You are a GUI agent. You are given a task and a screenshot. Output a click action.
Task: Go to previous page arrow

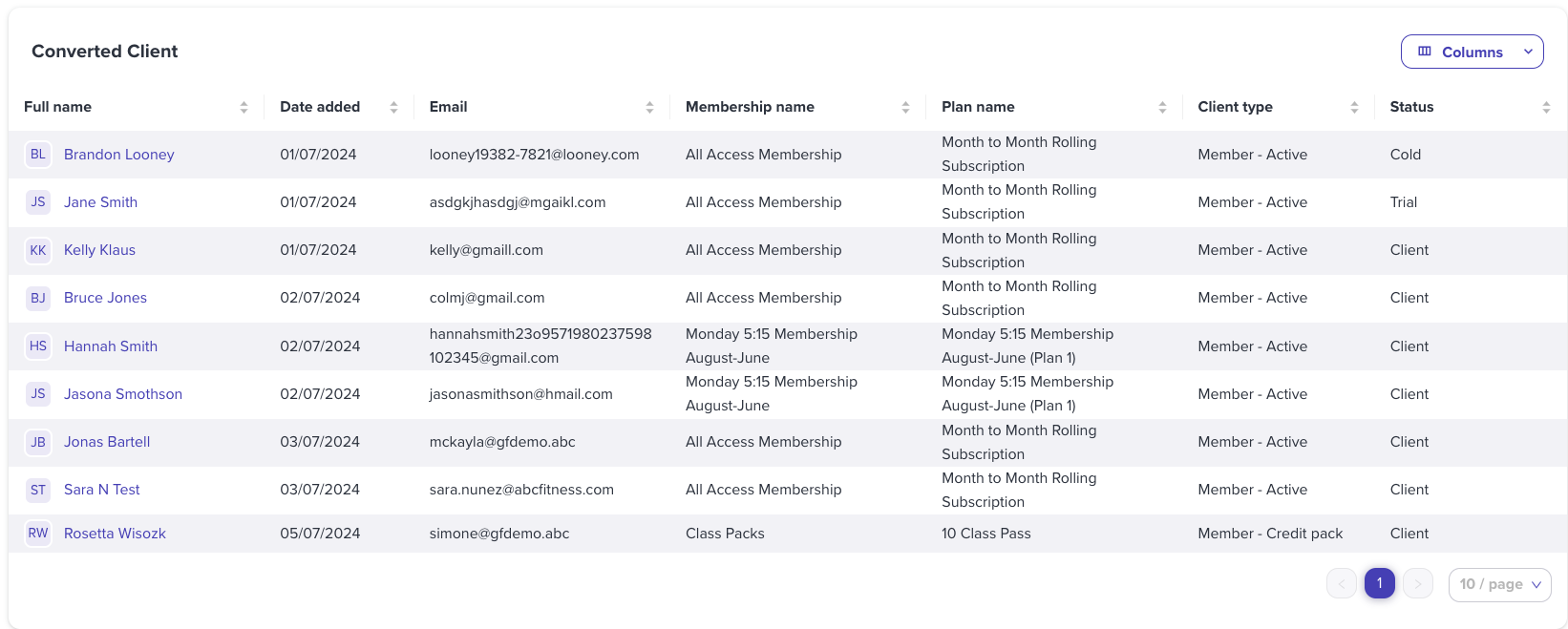(1342, 583)
